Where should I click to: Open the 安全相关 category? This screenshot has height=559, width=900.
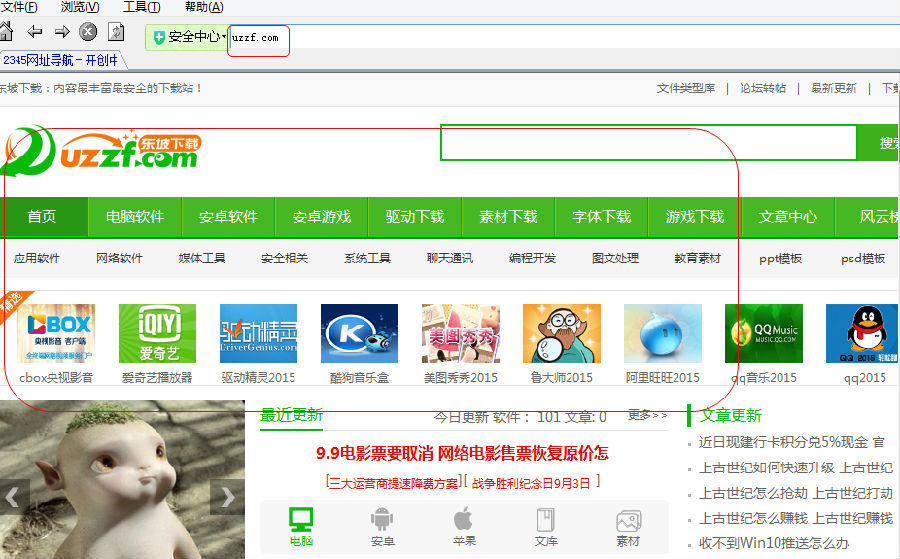[285, 258]
